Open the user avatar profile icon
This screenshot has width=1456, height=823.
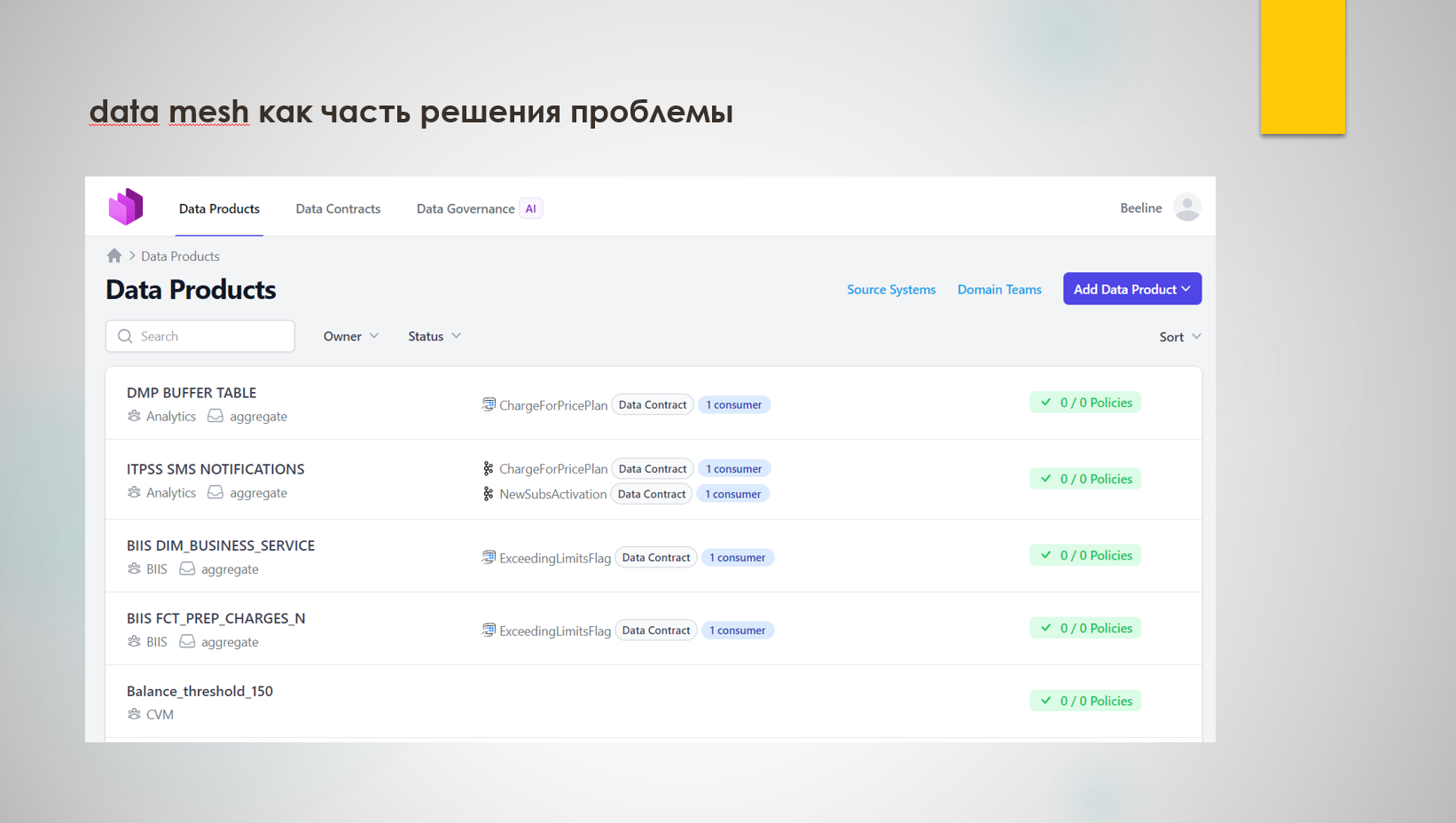point(1186,208)
